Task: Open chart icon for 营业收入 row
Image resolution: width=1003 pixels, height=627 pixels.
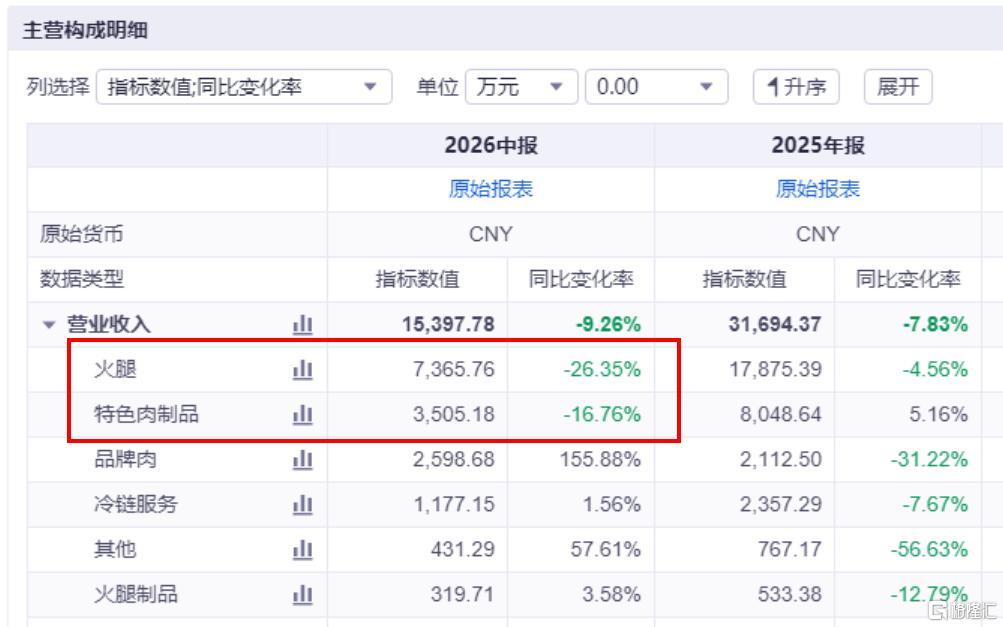Action: tap(303, 325)
